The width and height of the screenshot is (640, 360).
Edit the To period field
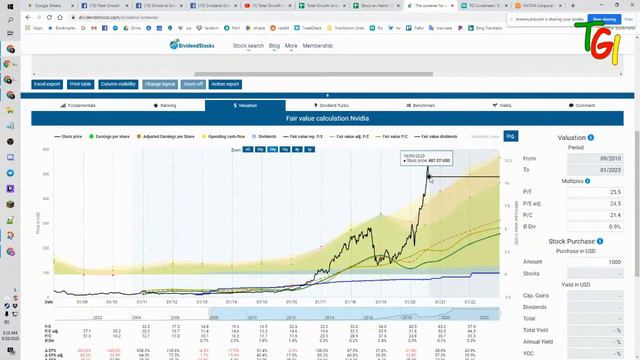(595, 170)
